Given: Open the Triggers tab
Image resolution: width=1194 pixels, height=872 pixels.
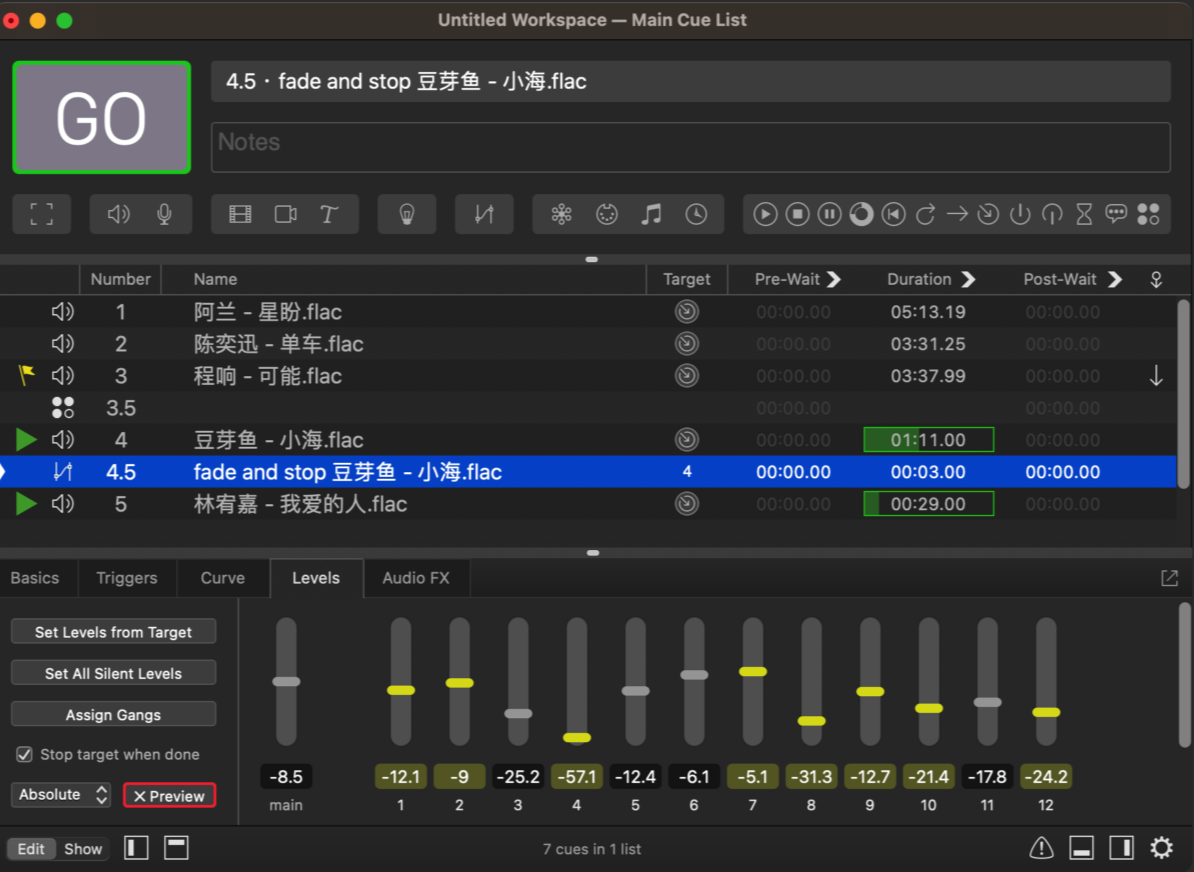Looking at the screenshot, I should coord(127,578).
